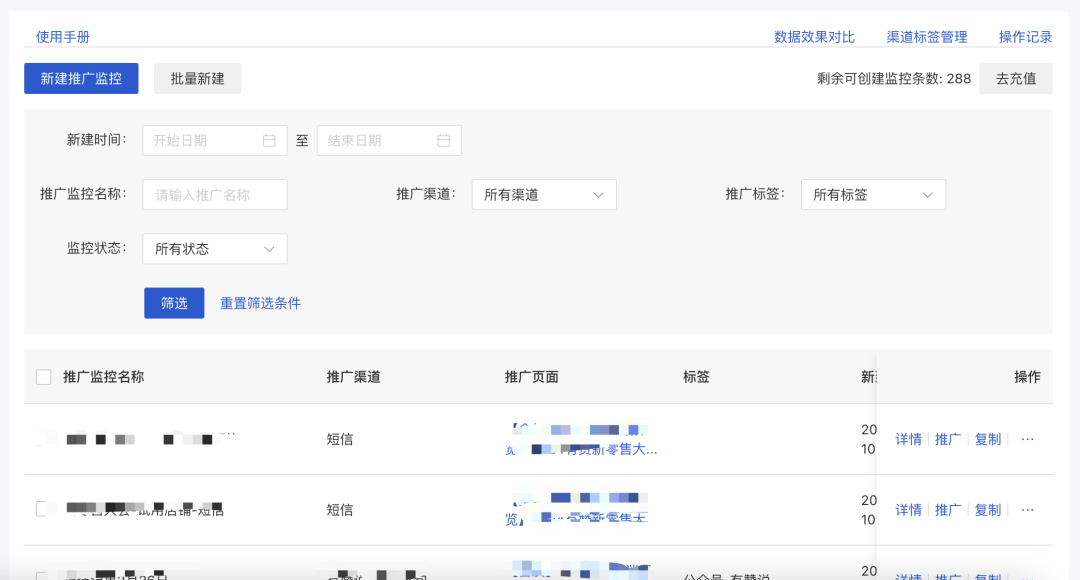This screenshot has width=1080, height=580.
Task: Click 去充值 to recharge quota
Action: 1016,78
